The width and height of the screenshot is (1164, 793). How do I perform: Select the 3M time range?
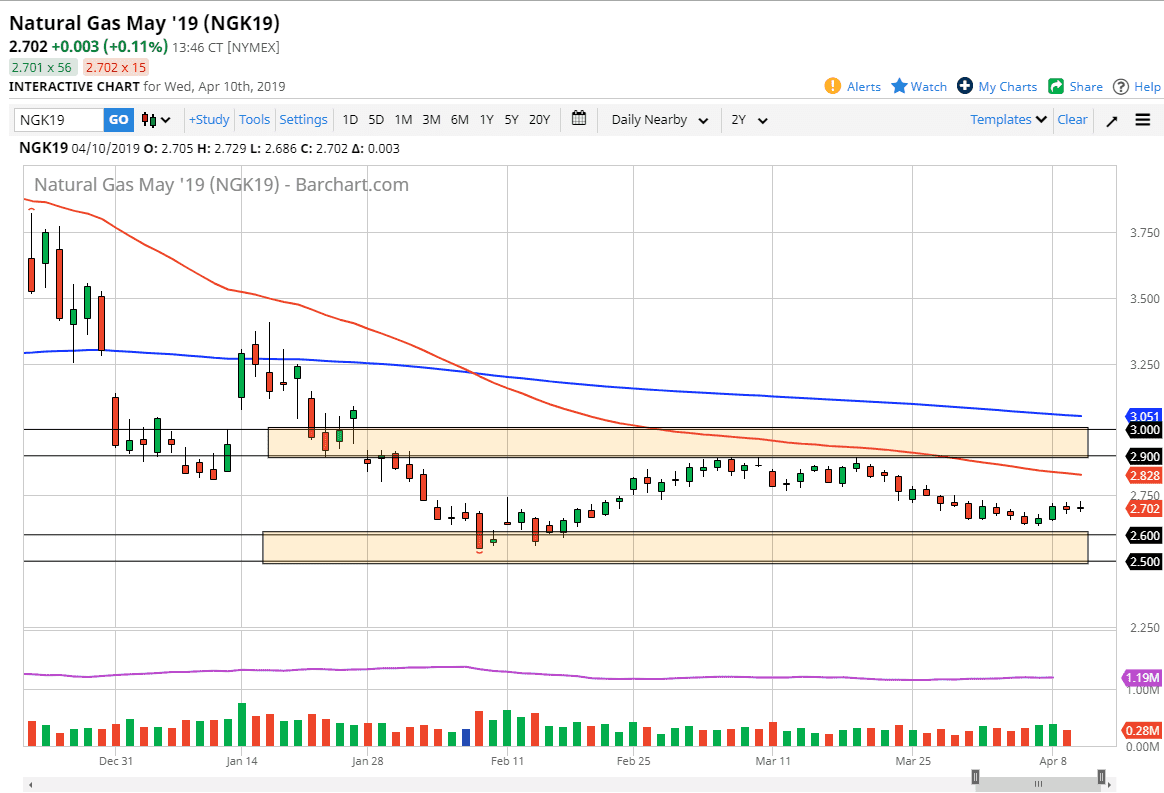(x=431, y=120)
